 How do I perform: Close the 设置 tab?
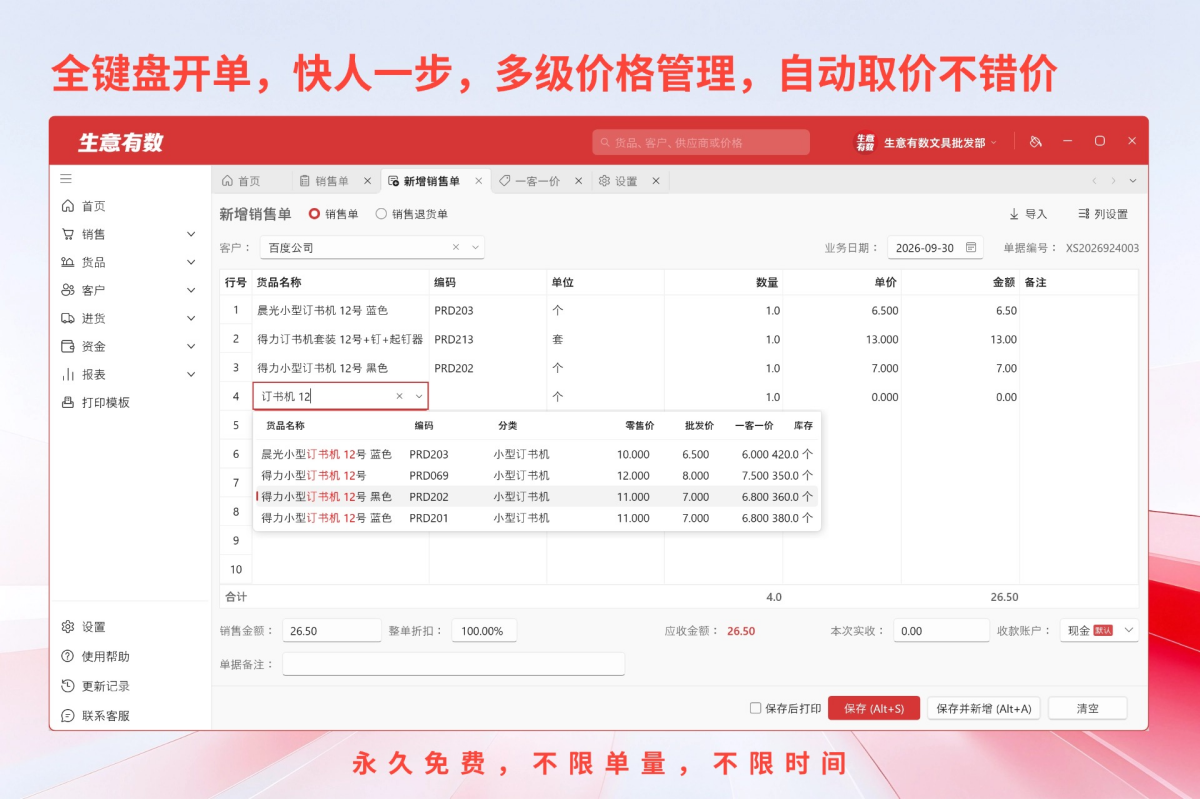(x=656, y=181)
